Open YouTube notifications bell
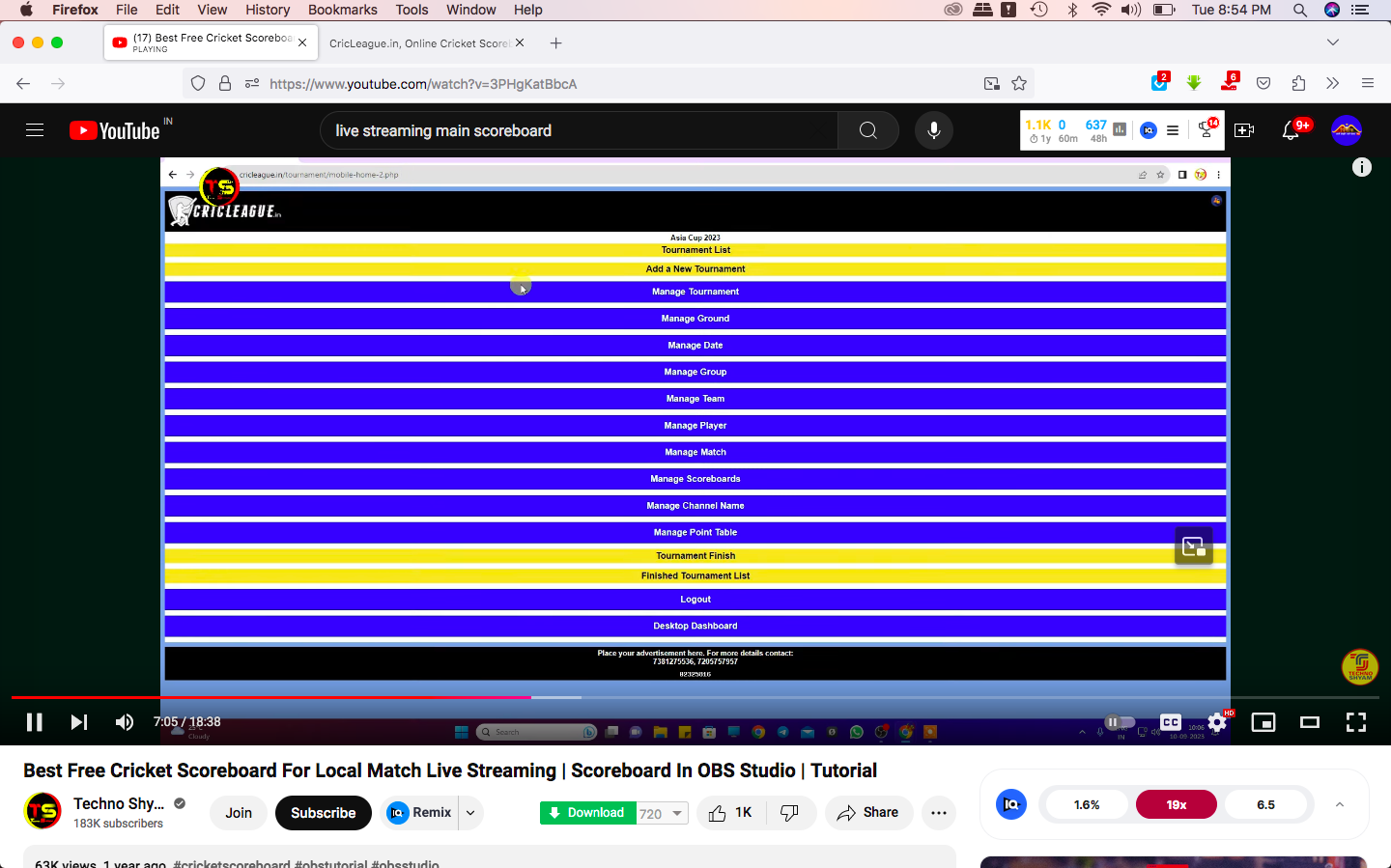This screenshot has width=1391, height=868. pos(1291,130)
